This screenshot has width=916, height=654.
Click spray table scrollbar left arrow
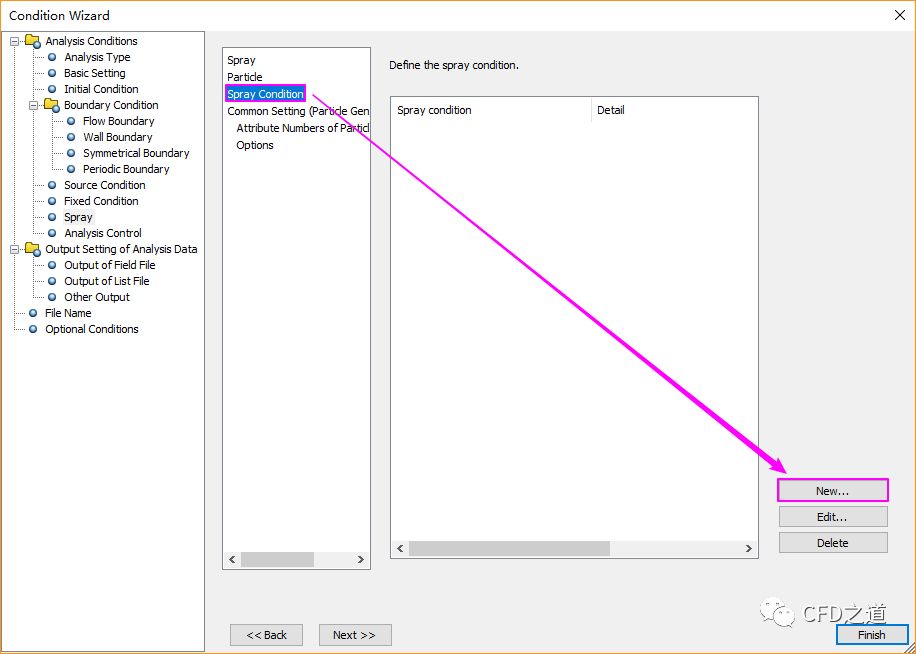[x=400, y=548]
